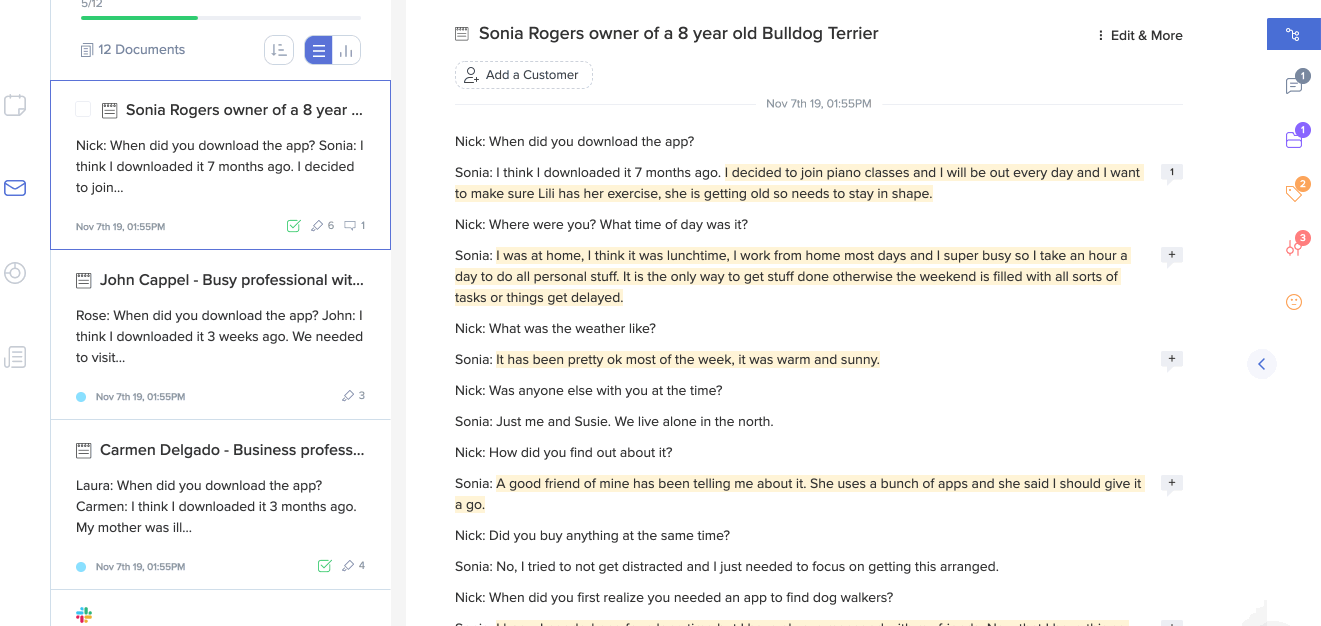Add comment beside 'warm and sunny' highlight
Viewport: 1321px width, 626px height.
point(1172,360)
